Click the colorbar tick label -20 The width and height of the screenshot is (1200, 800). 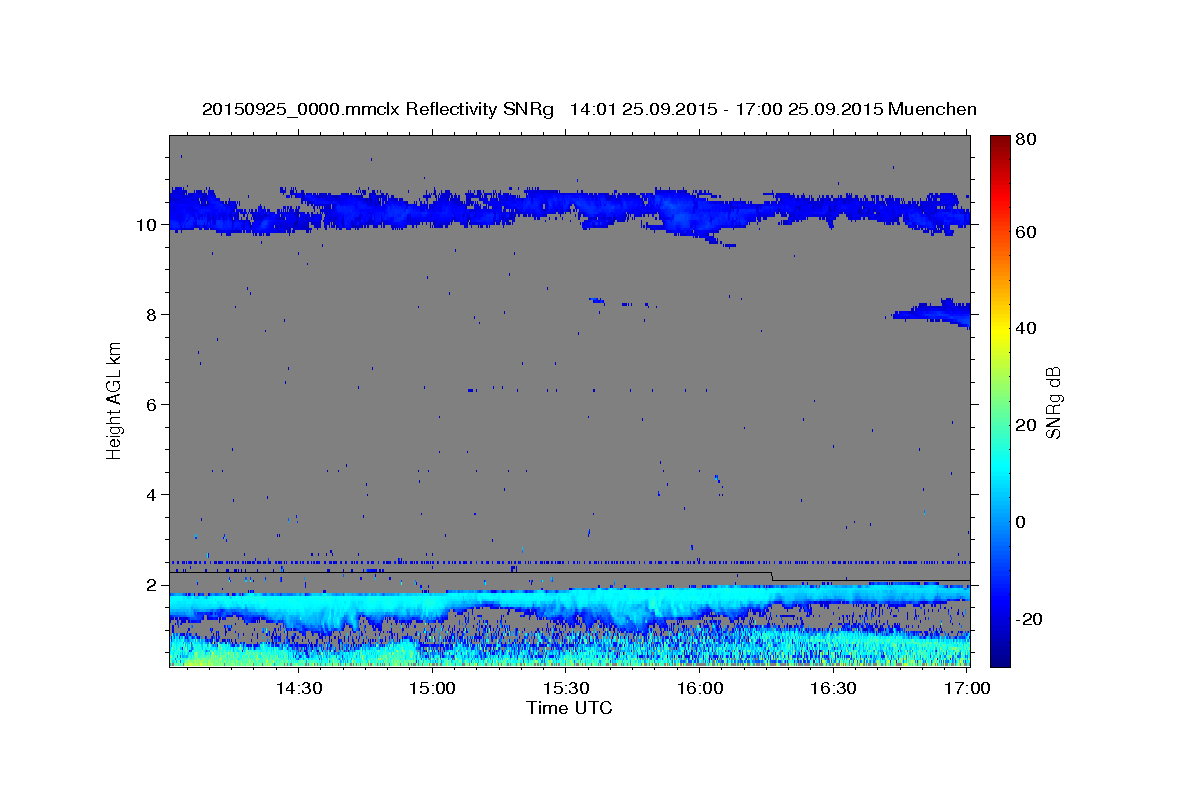pos(1029,619)
